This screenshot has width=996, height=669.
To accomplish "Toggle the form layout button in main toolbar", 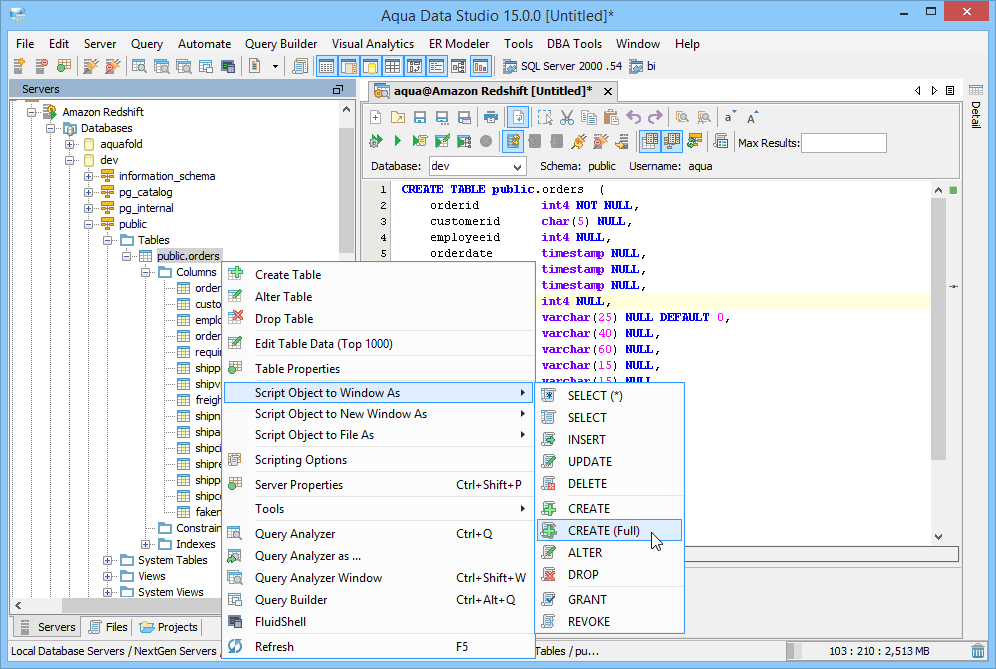I will (436, 65).
